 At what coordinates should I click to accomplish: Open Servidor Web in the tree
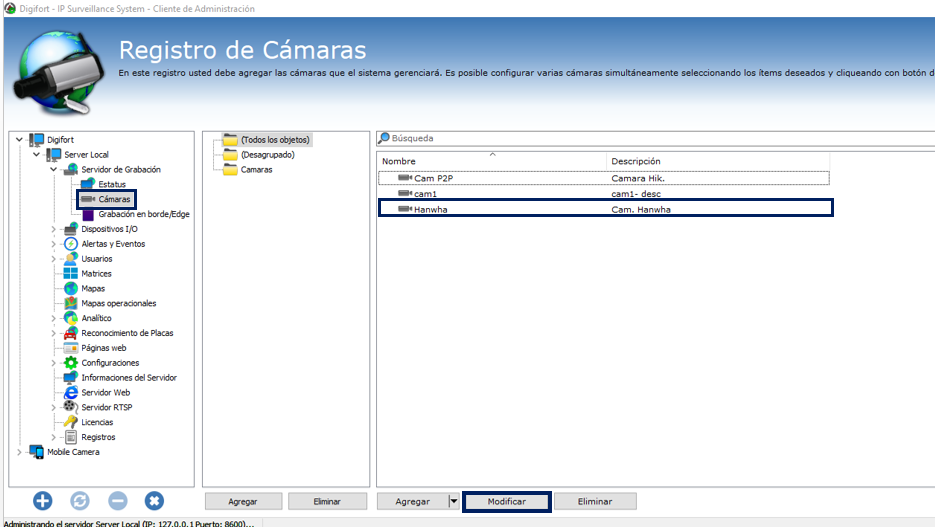point(106,392)
